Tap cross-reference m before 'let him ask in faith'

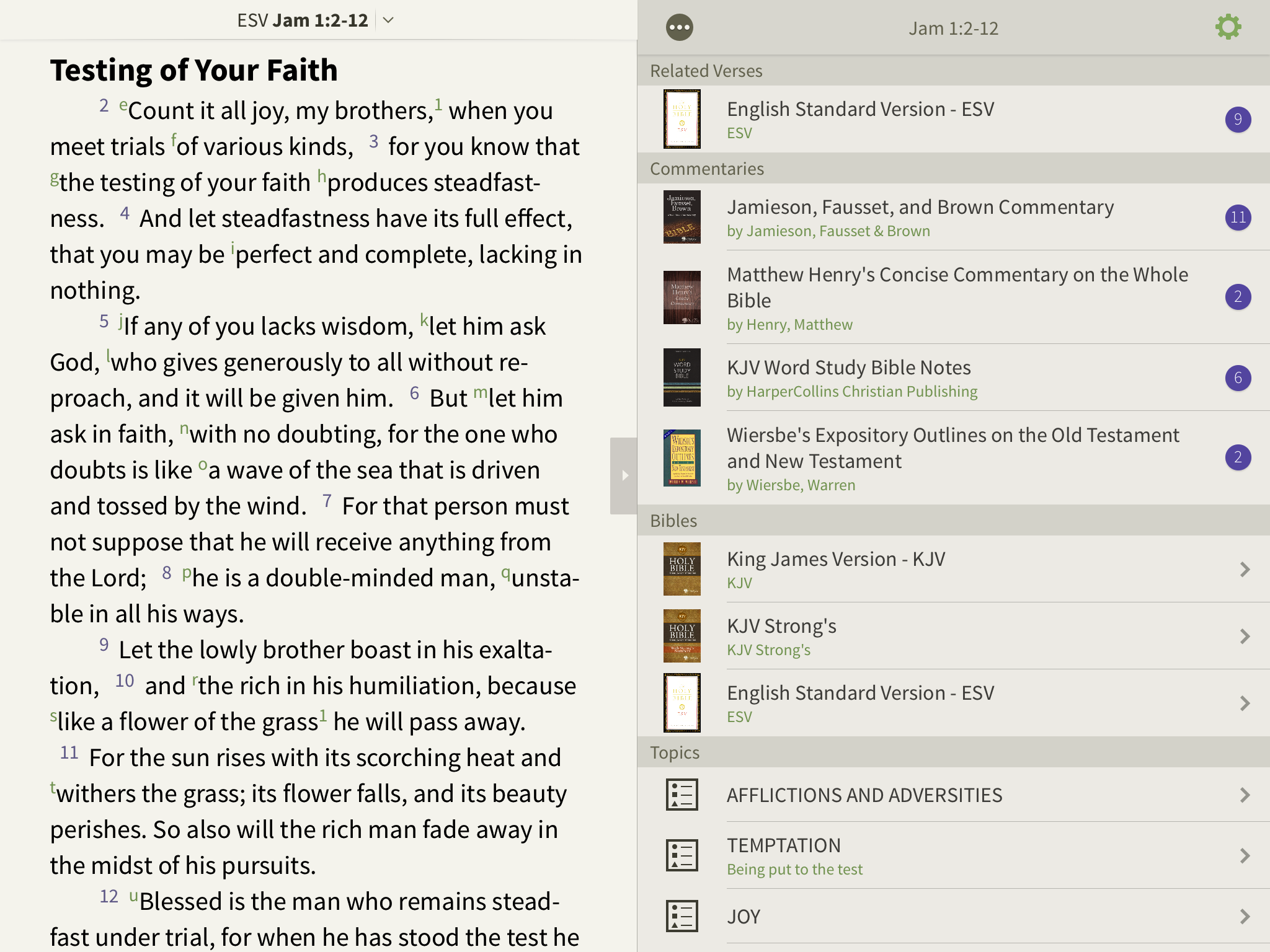(x=481, y=392)
